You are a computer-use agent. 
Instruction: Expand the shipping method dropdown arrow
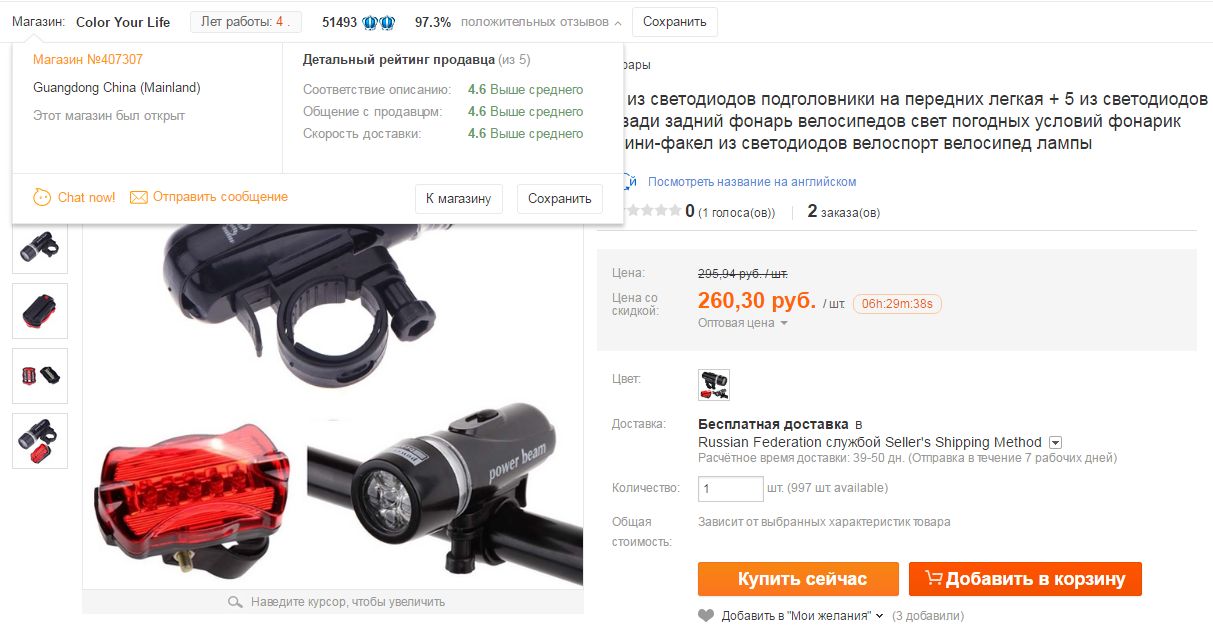(x=1055, y=442)
